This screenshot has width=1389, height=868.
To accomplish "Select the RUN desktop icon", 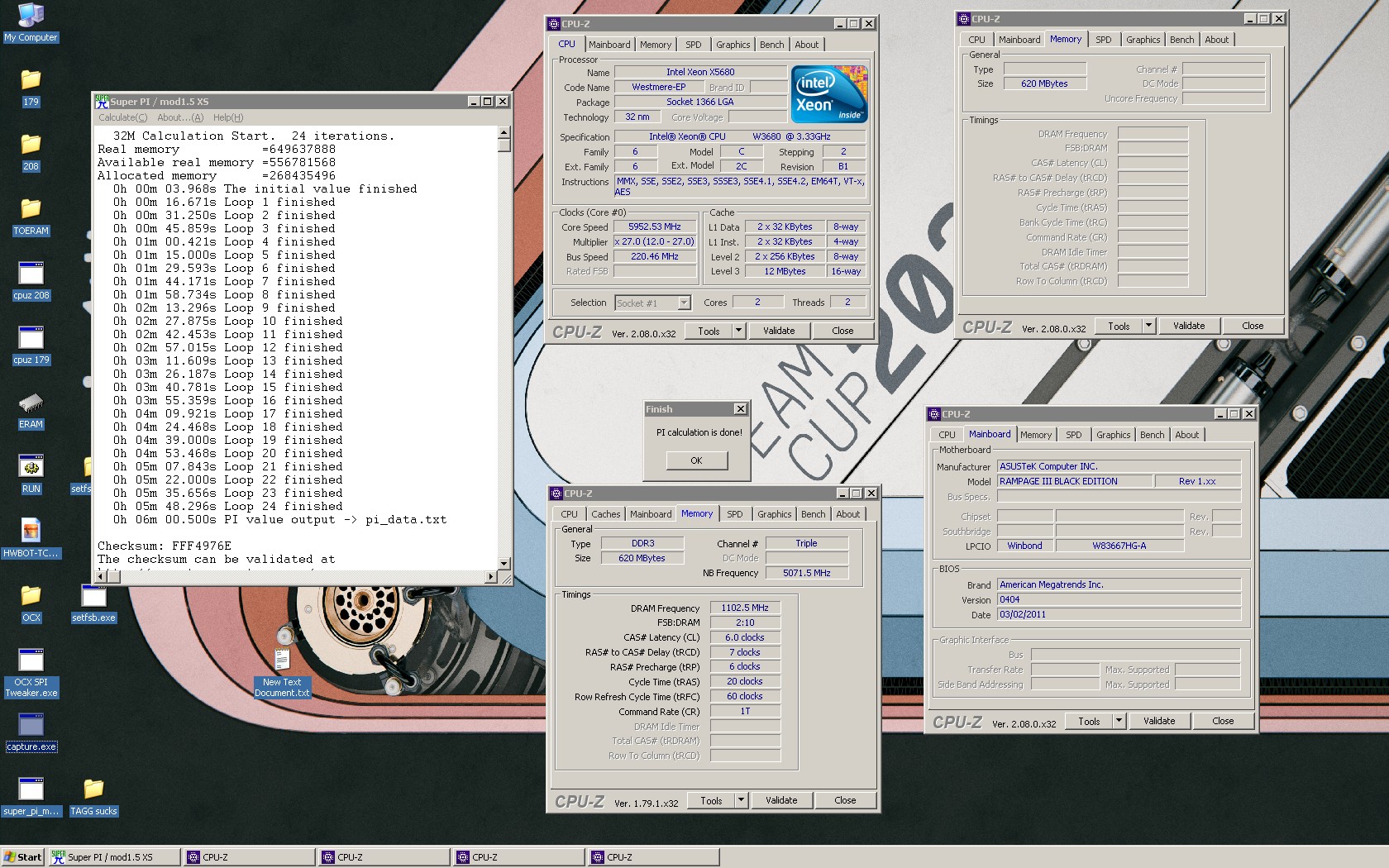I will tap(31, 474).
